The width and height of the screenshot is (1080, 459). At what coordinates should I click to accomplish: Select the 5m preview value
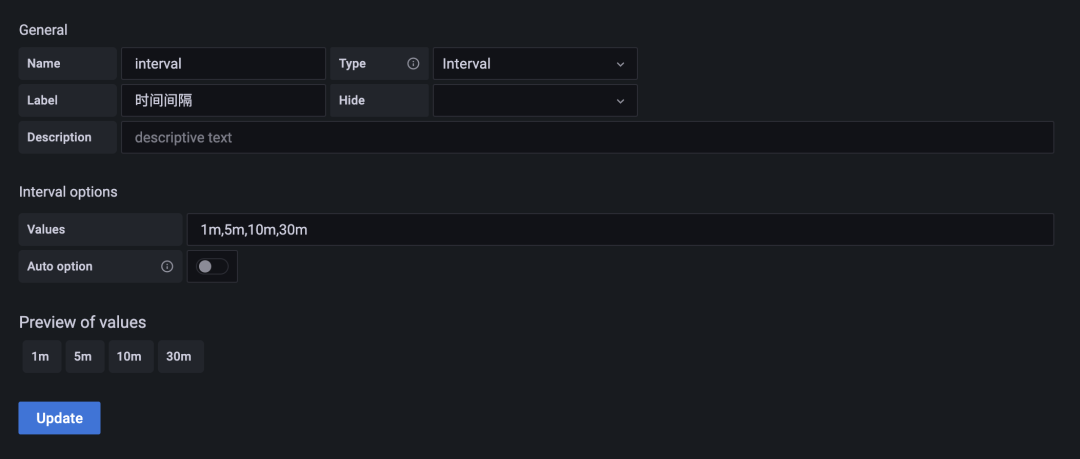coord(84,357)
